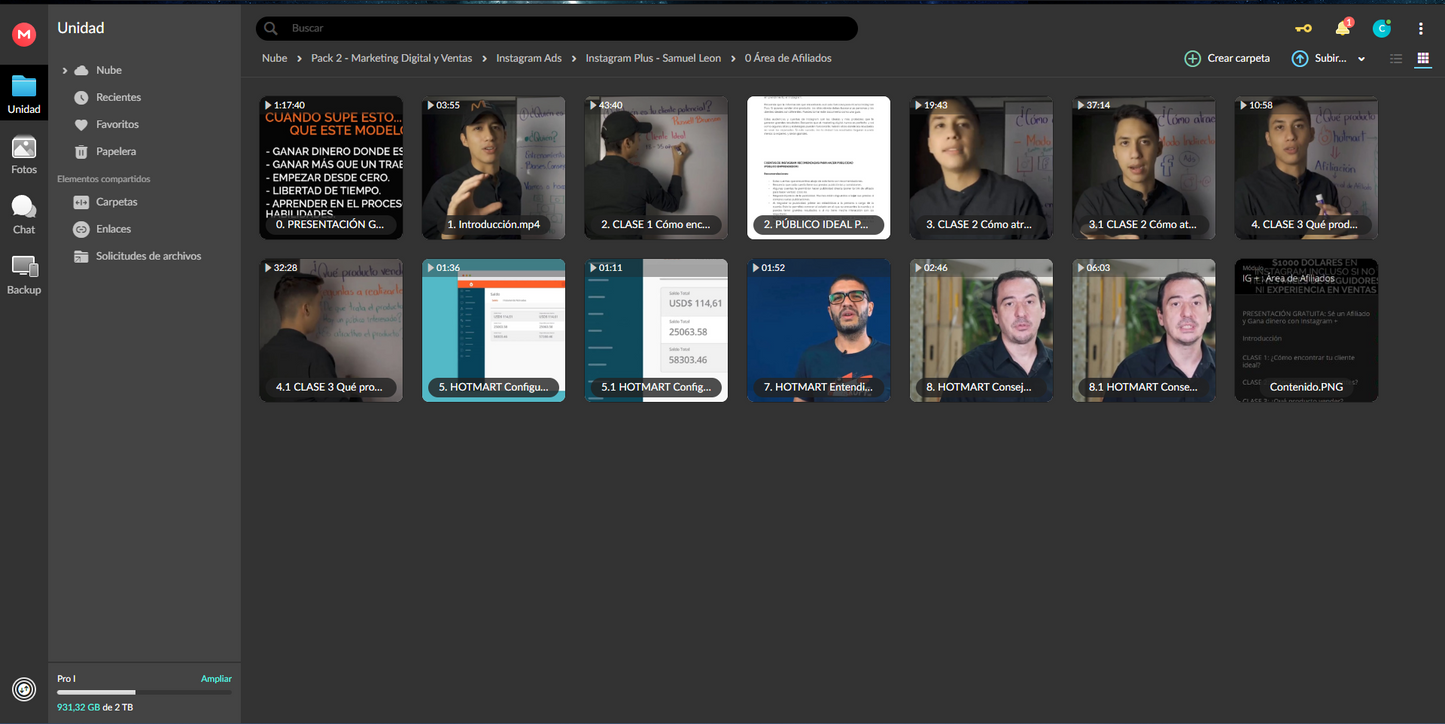Switch to list view
The image size is (1445, 724).
pyautogui.click(x=1396, y=59)
